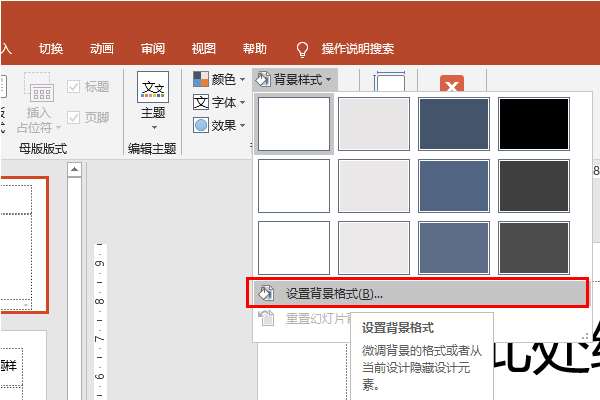Viewport: 600px width, 400px height.
Task: Open the 动画 ribbon tab
Action: 102,49
